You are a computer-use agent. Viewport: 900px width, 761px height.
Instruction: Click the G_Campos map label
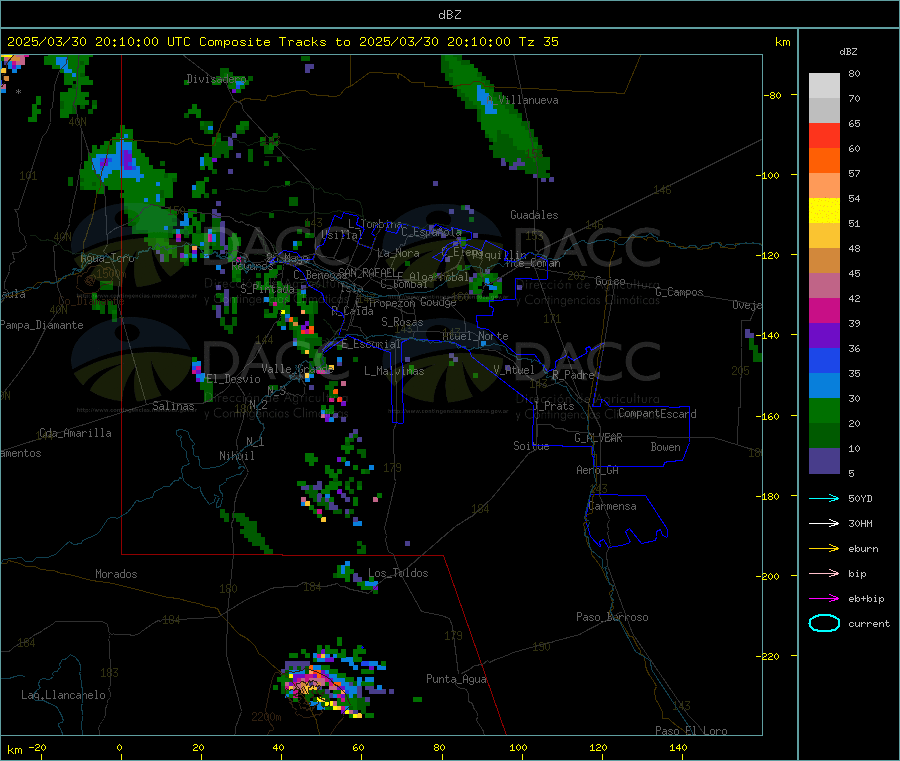tap(679, 292)
